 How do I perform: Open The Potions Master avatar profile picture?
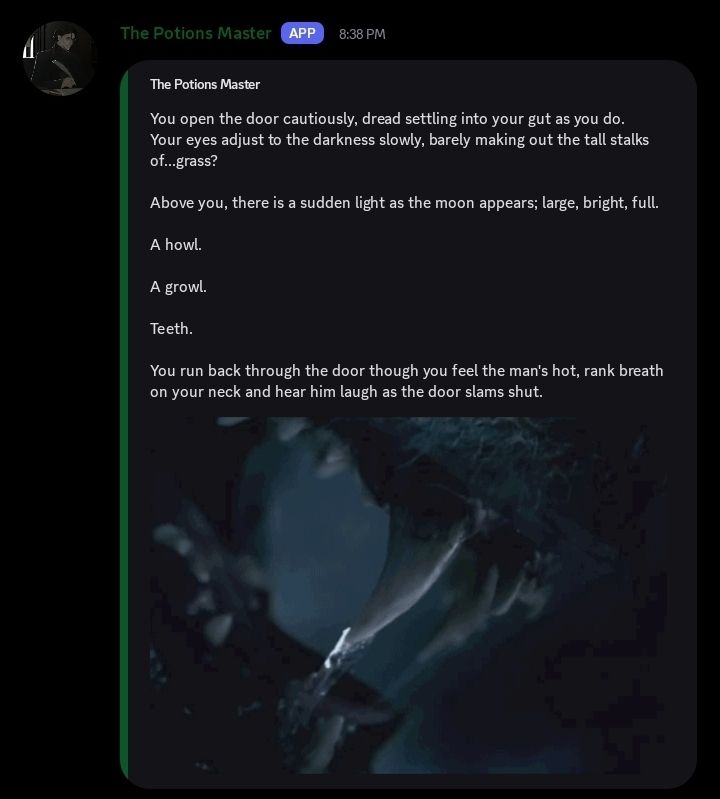[x=60, y=58]
